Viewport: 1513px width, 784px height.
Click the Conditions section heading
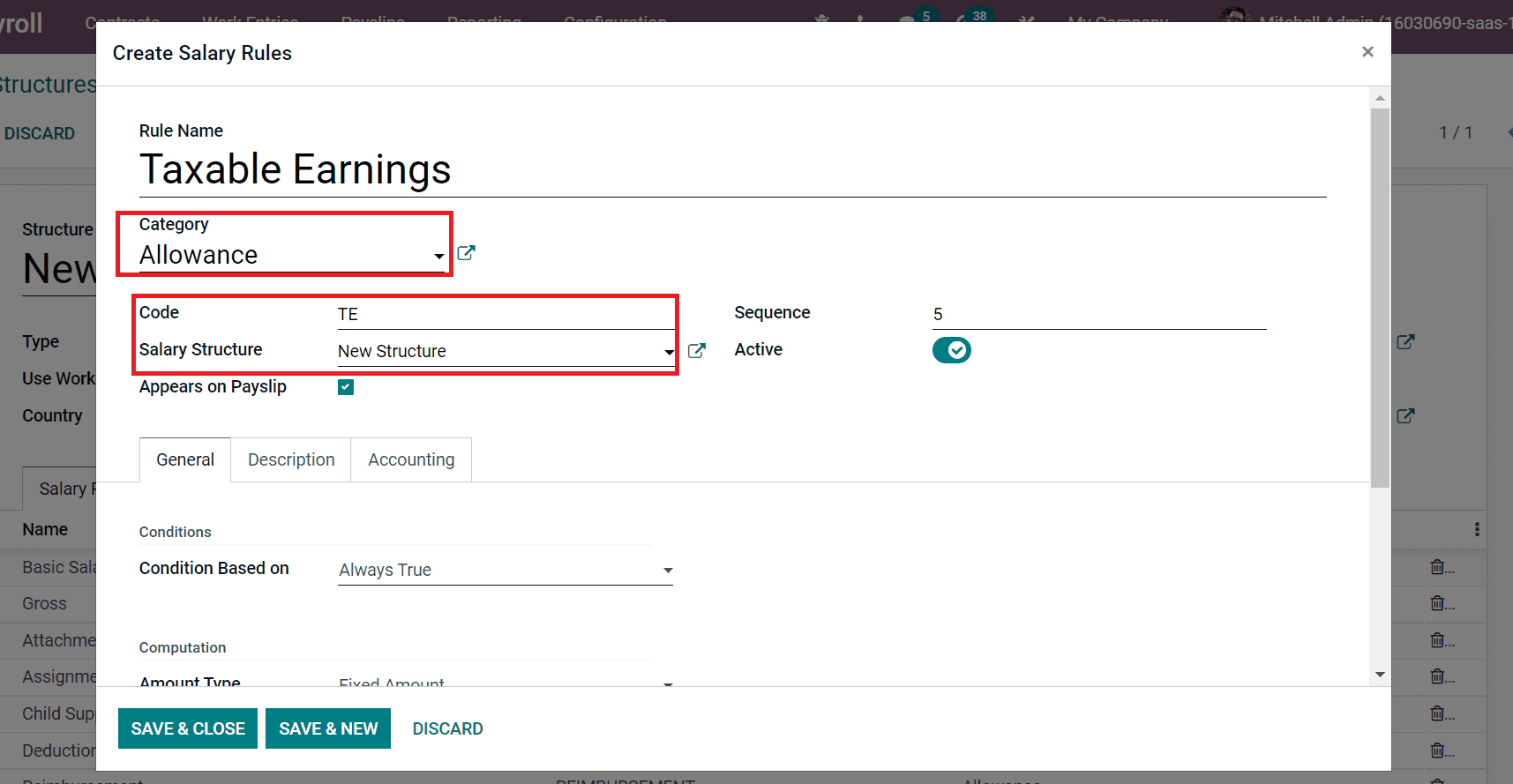click(175, 532)
